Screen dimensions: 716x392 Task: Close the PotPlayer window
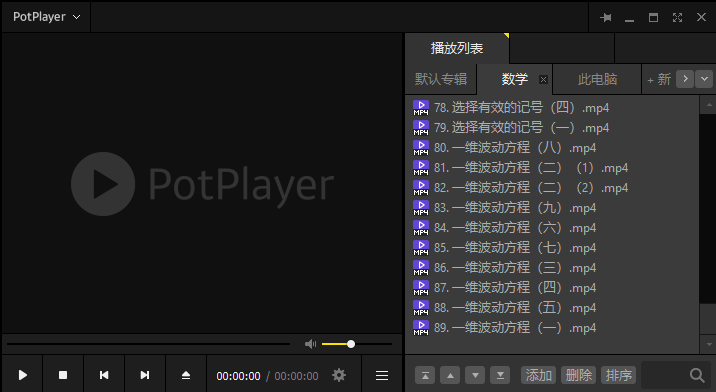coord(701,17)
